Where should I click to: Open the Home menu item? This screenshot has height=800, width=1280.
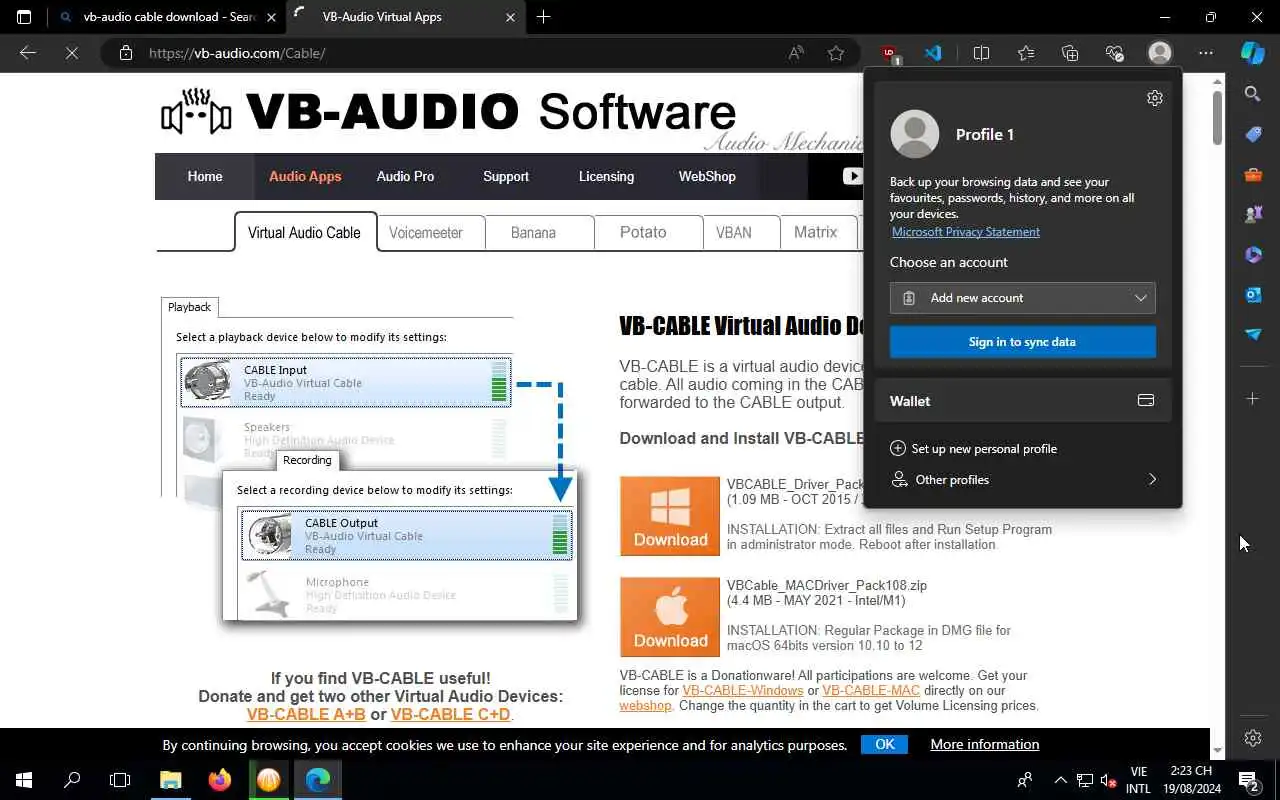pyautogui.click(x=205, y=176)
